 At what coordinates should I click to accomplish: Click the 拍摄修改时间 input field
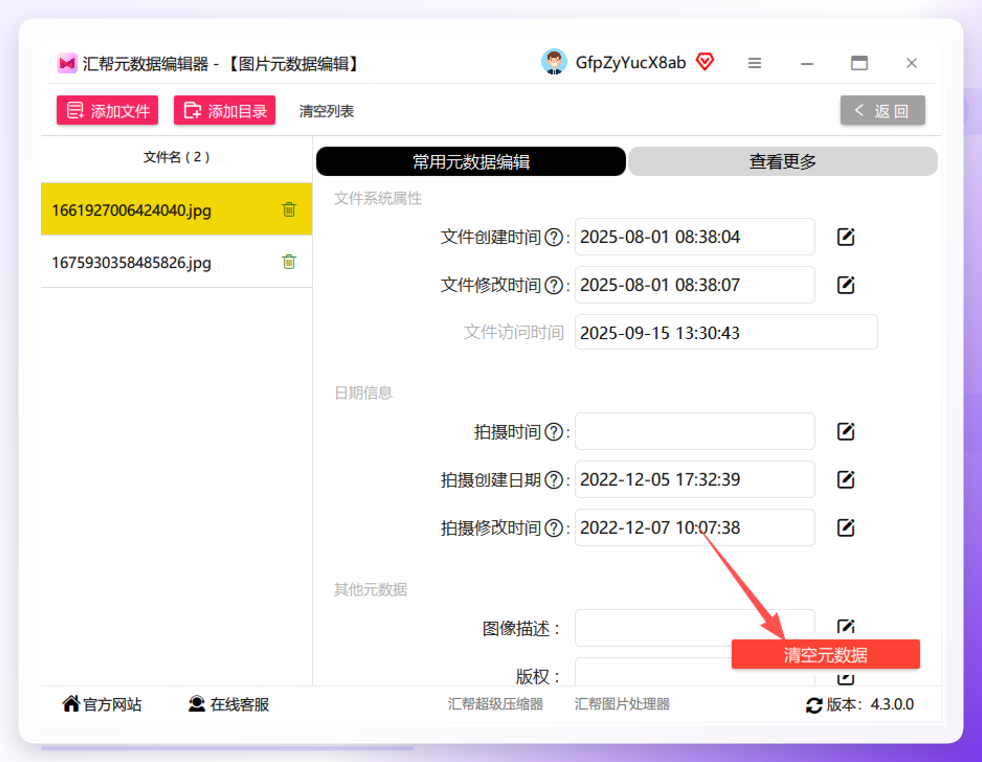pos(695,528)
